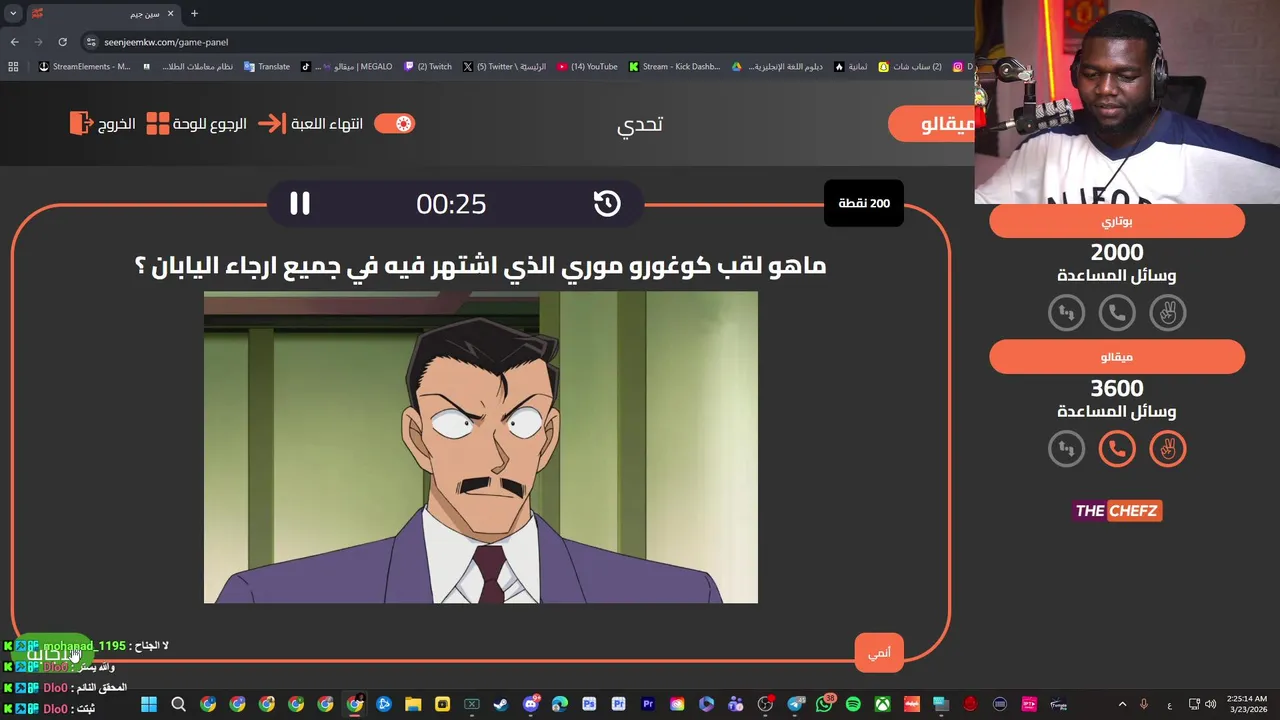Viewport: 1280px width, 720px height.
Task: Use بوتاري team's phone call help icon
Action: pyautogui.click(x=1117, y=314)
